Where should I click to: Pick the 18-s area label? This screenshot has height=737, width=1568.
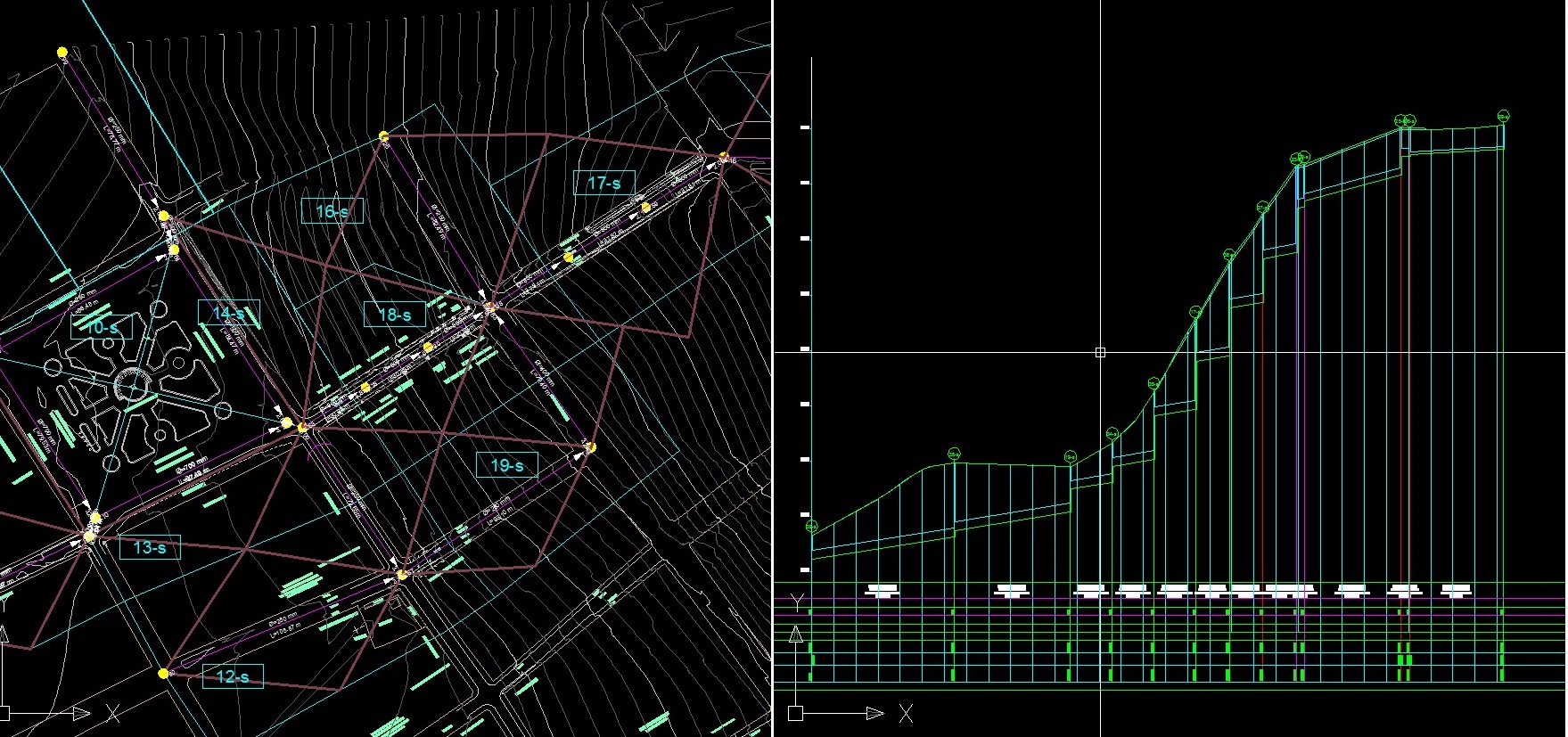tap(395, 315)
